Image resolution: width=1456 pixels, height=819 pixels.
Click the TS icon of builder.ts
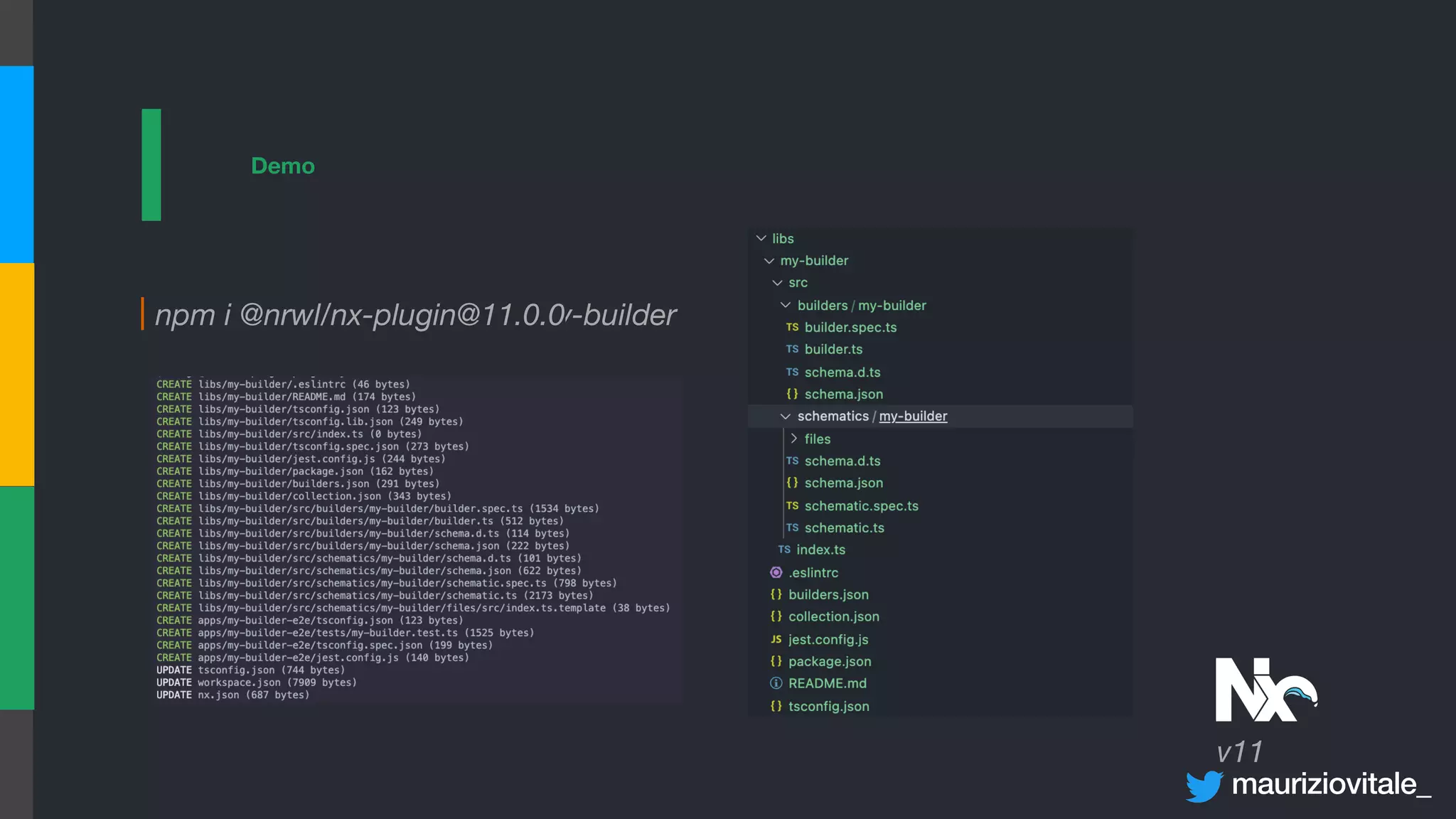[x=792, y=349]
